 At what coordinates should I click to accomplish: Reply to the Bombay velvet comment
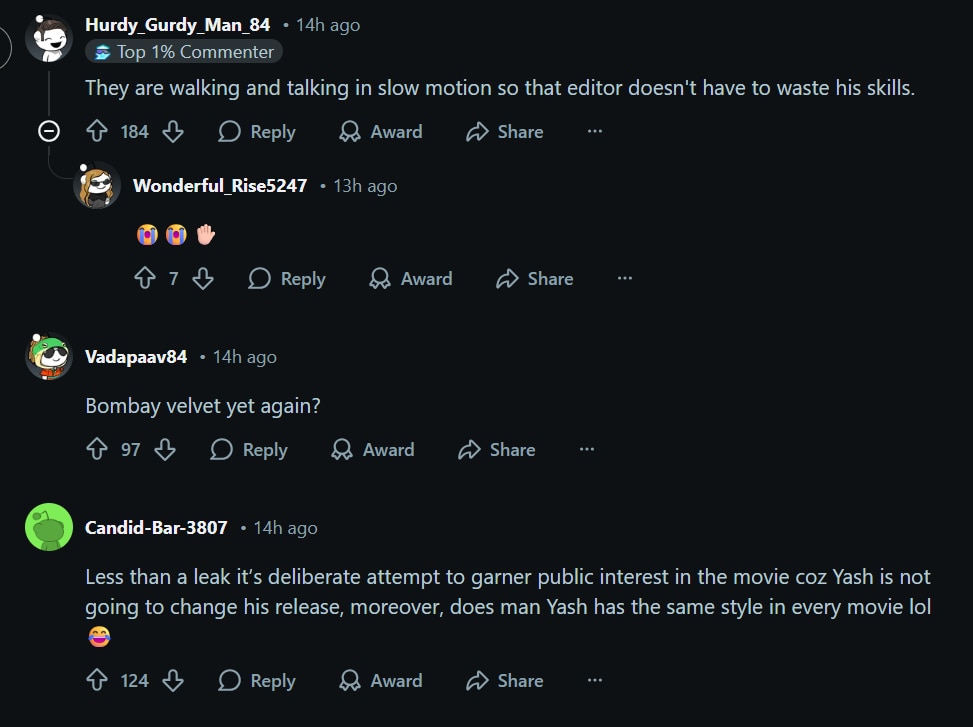[249, 450]
